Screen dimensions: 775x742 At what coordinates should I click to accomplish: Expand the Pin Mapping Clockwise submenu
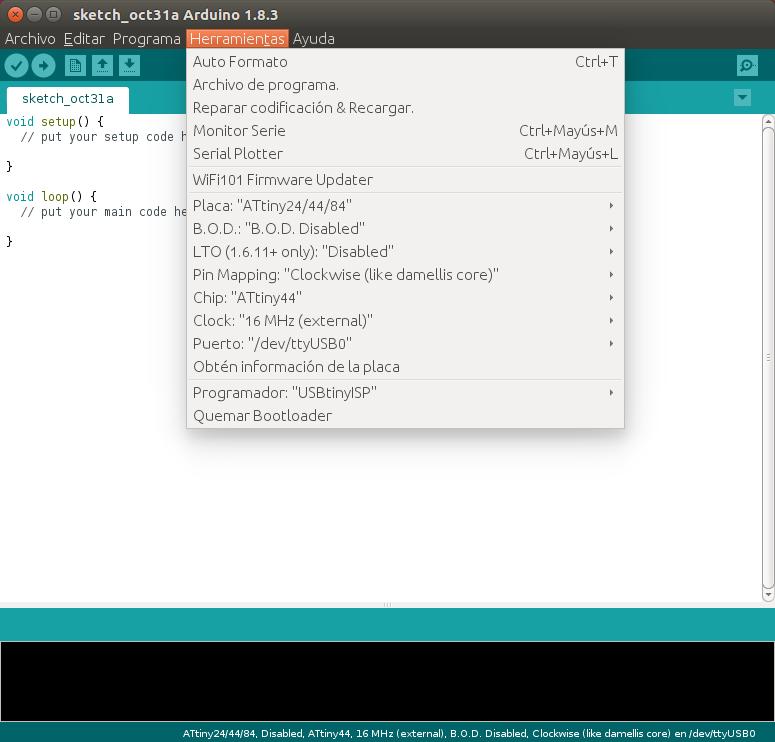point(405,274)
